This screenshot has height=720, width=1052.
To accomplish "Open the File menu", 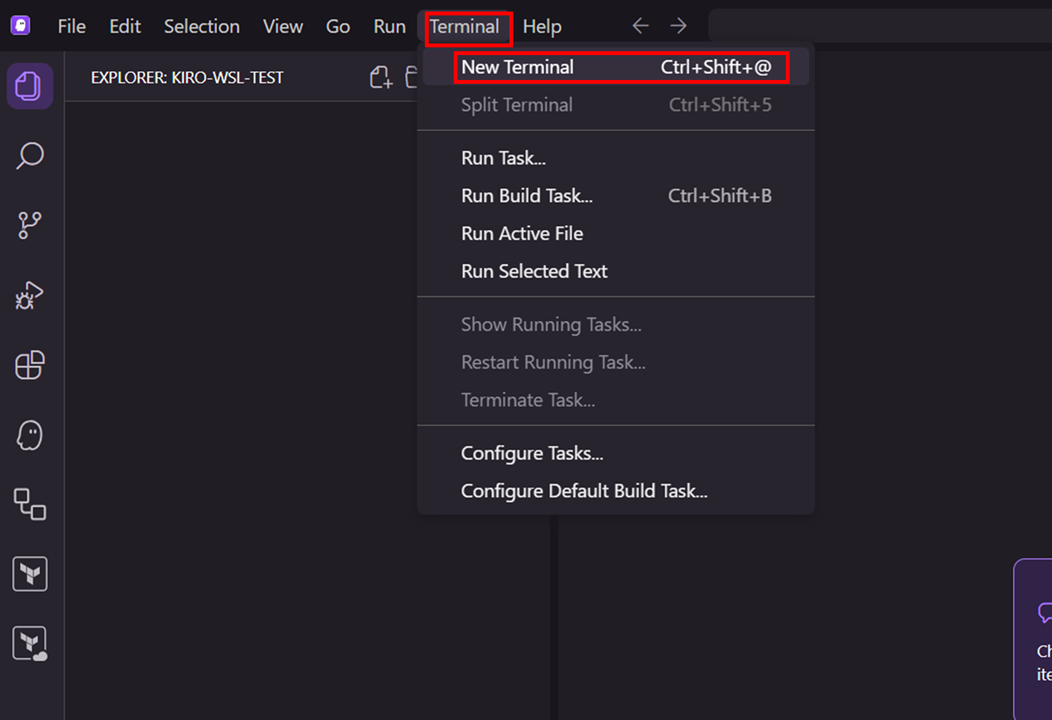I will coord(72,27).
